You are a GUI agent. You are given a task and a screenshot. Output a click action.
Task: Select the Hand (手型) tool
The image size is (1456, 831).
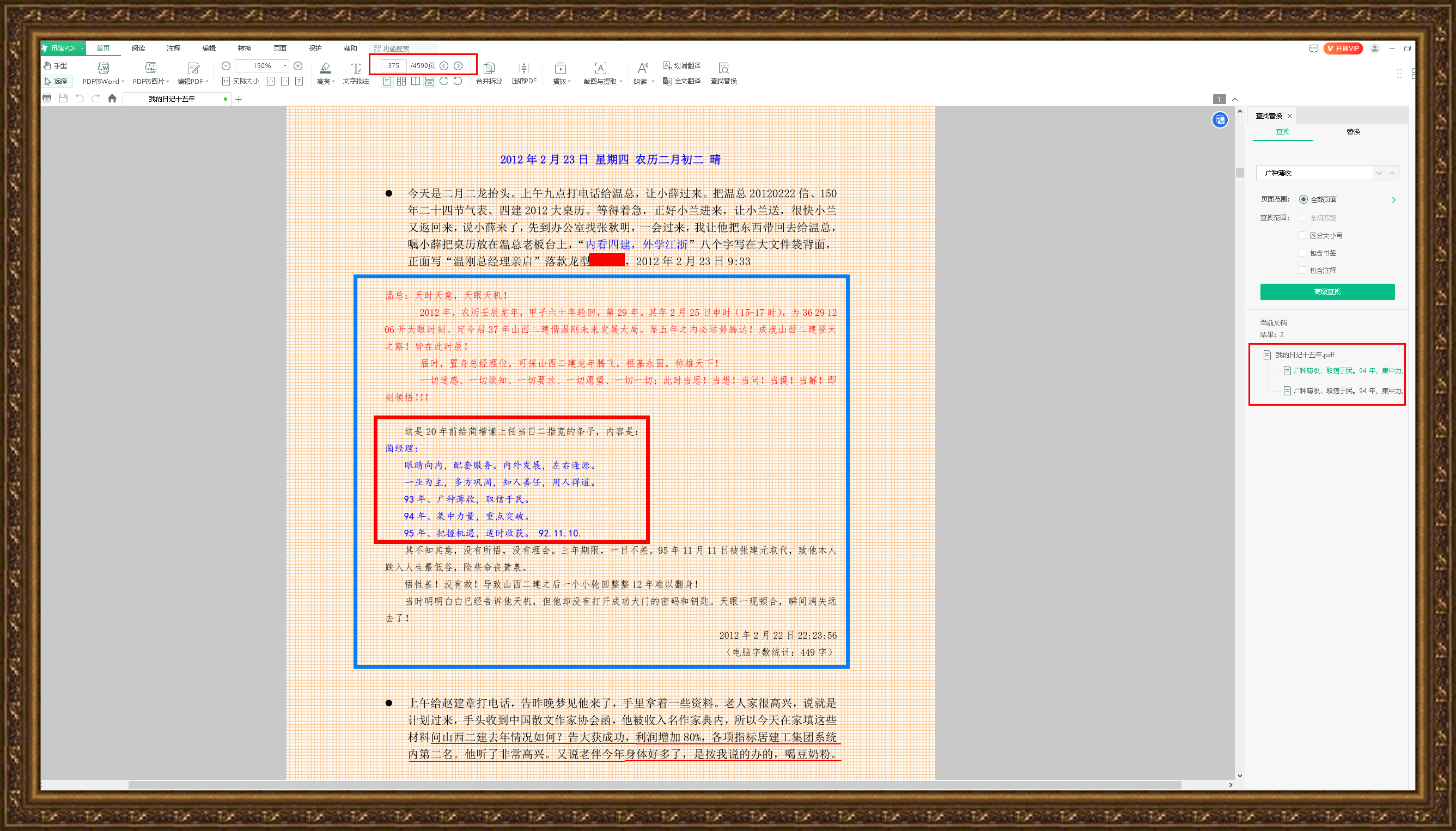56,66
